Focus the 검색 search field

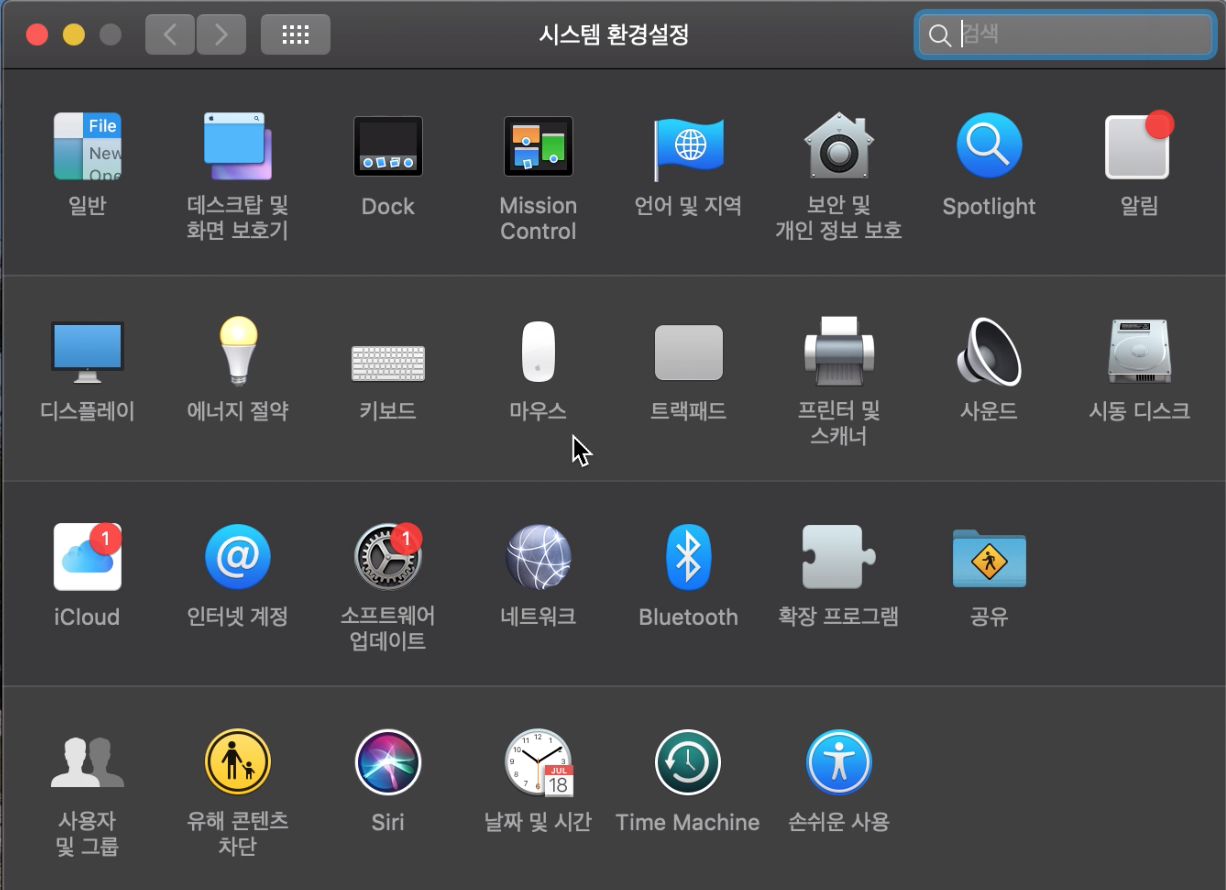pyautogui.click(x=1065, y=35)
